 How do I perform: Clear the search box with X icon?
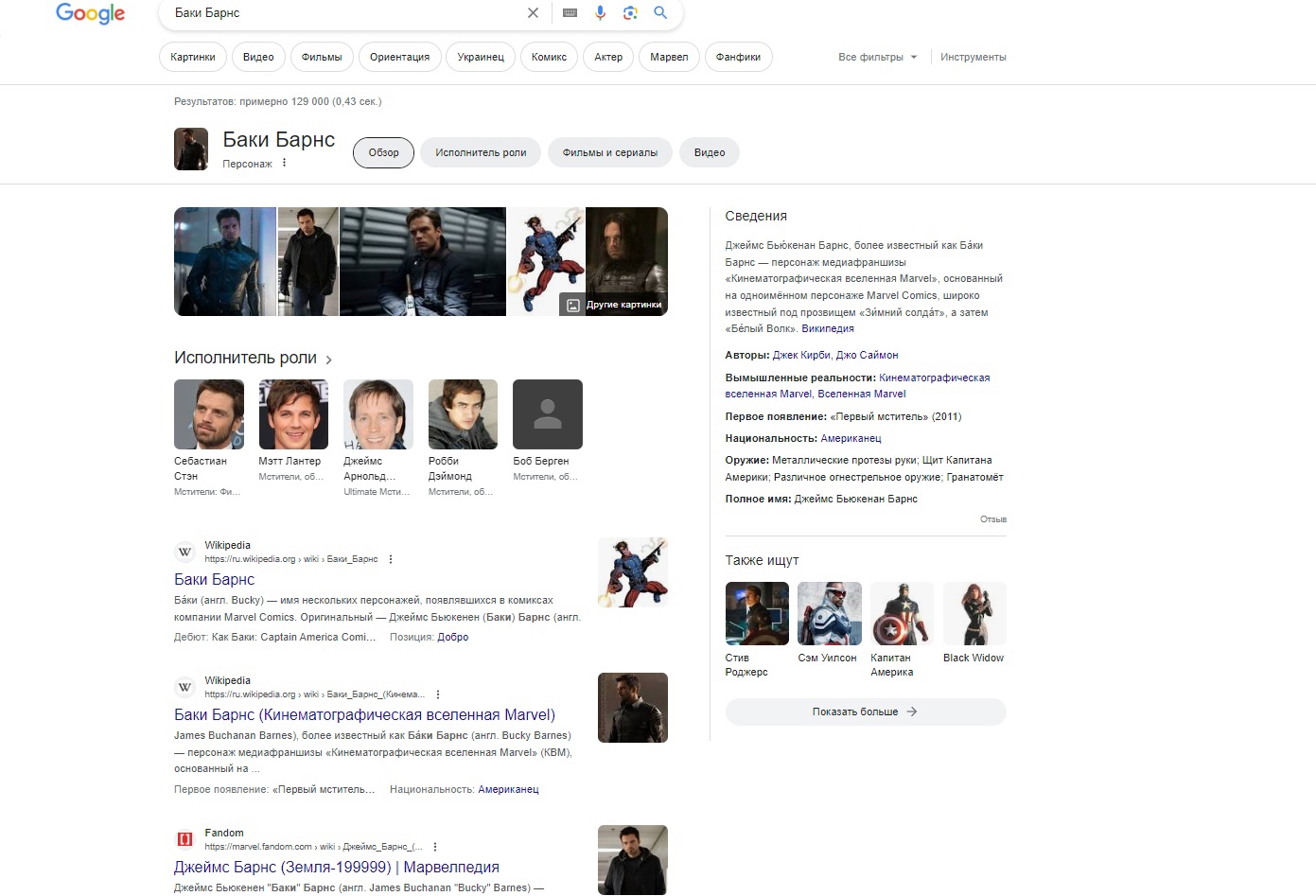(x=533, y=13)
